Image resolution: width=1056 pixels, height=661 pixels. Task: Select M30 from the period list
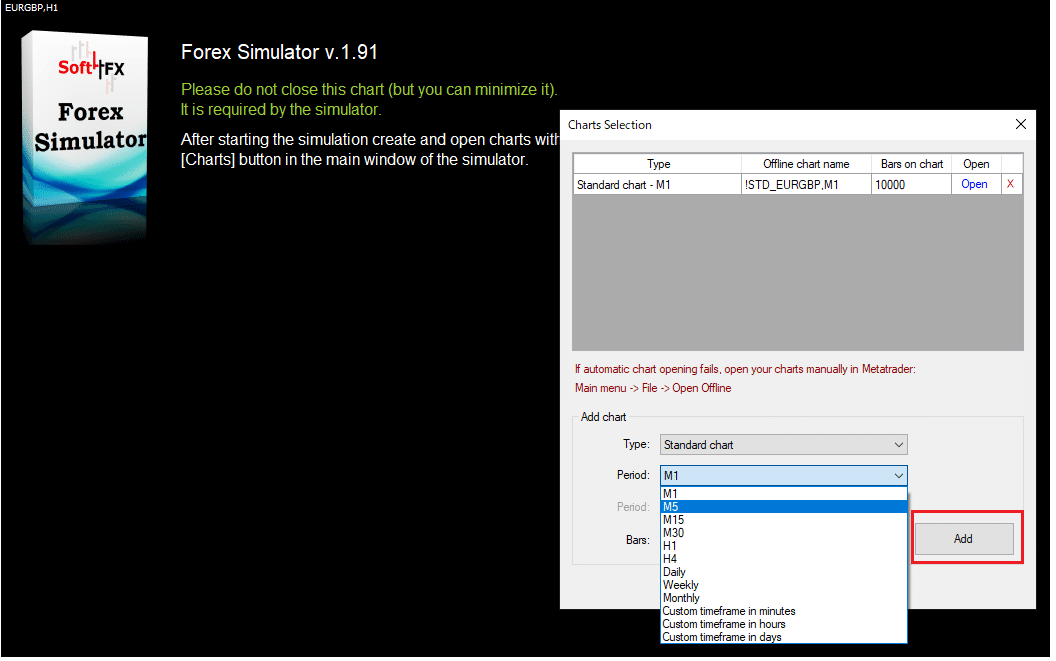[x=783, y=533]
